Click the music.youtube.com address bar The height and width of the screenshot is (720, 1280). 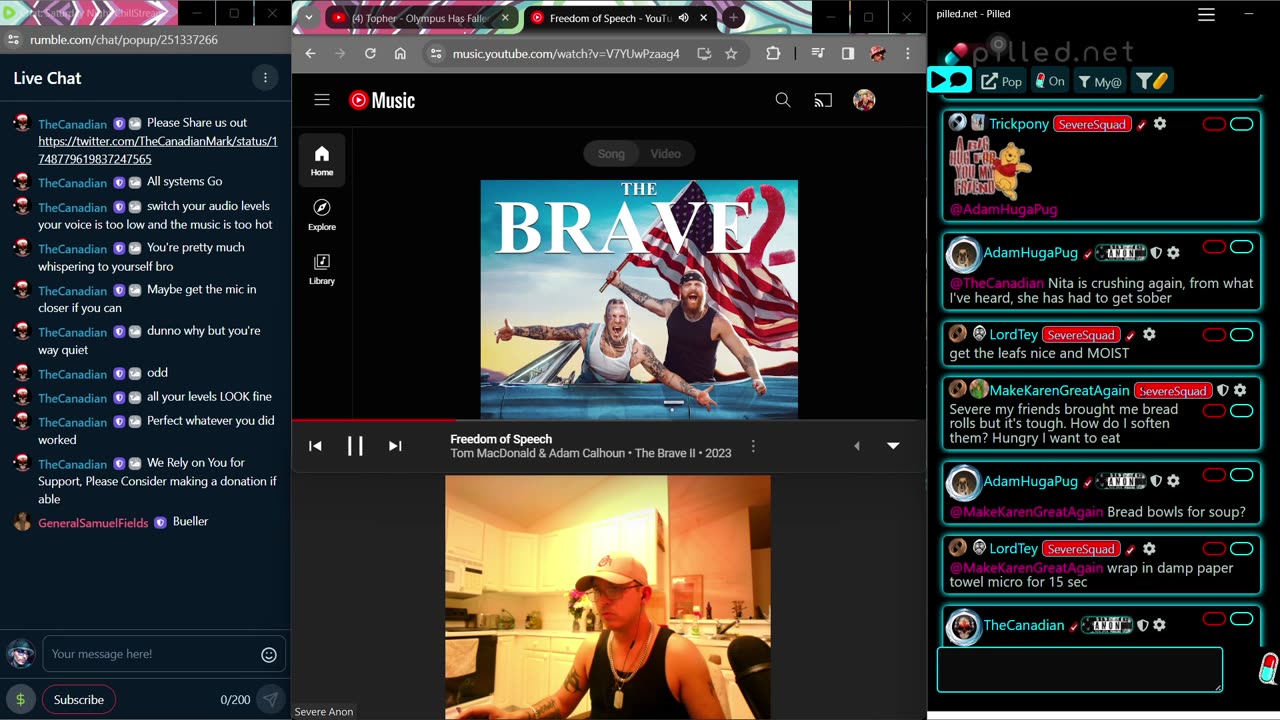click(566, 54)
